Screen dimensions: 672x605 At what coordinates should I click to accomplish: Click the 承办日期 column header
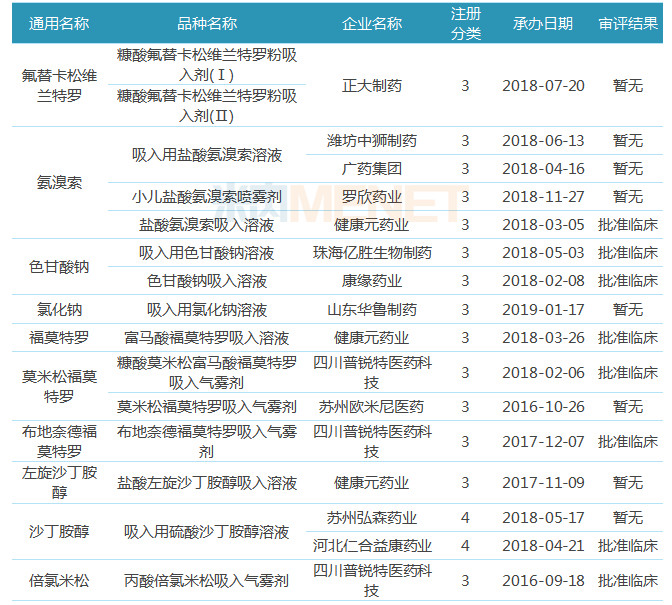(x=543, y=24)
